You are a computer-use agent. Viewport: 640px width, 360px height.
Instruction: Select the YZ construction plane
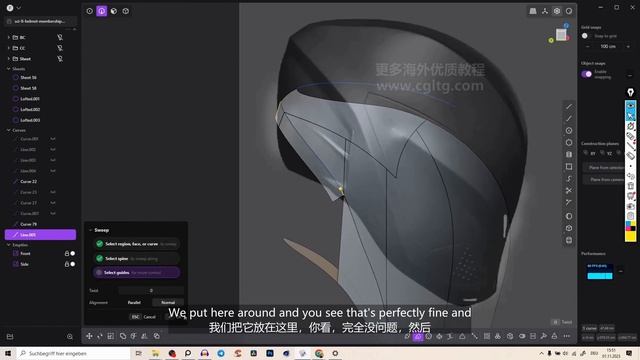(606, 153)
